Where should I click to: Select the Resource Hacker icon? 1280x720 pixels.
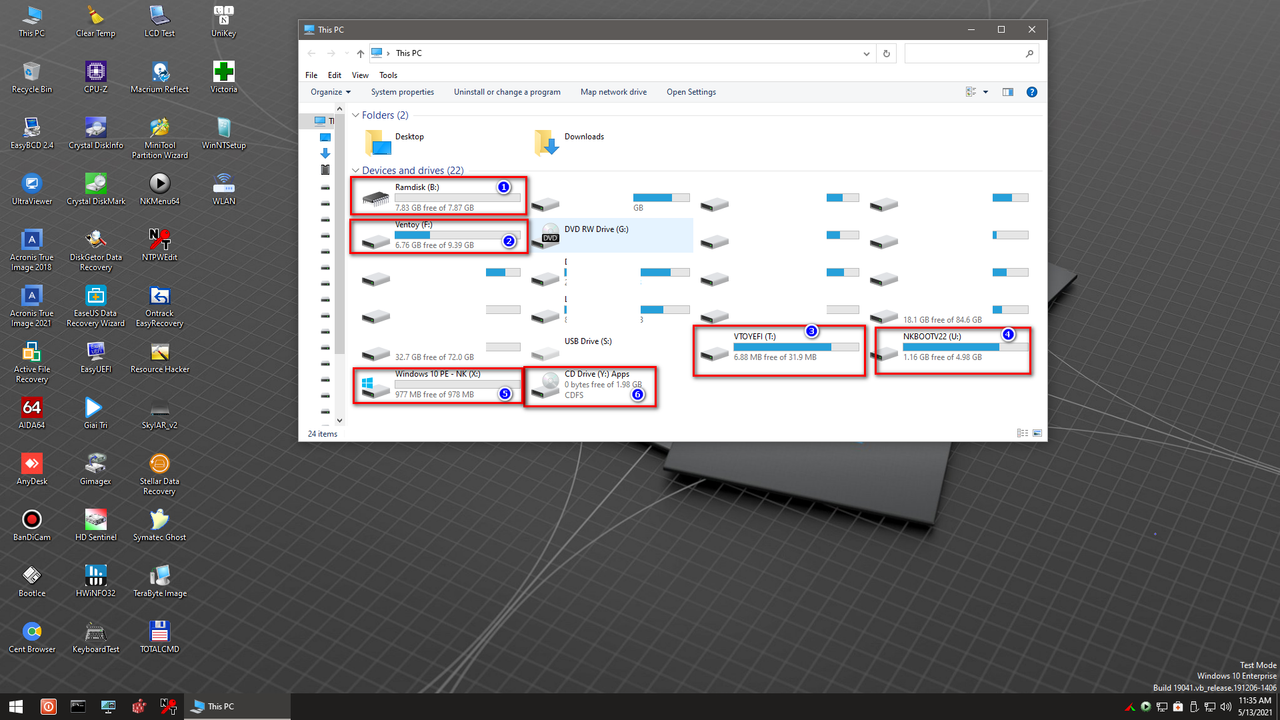(x=160, y=358)
